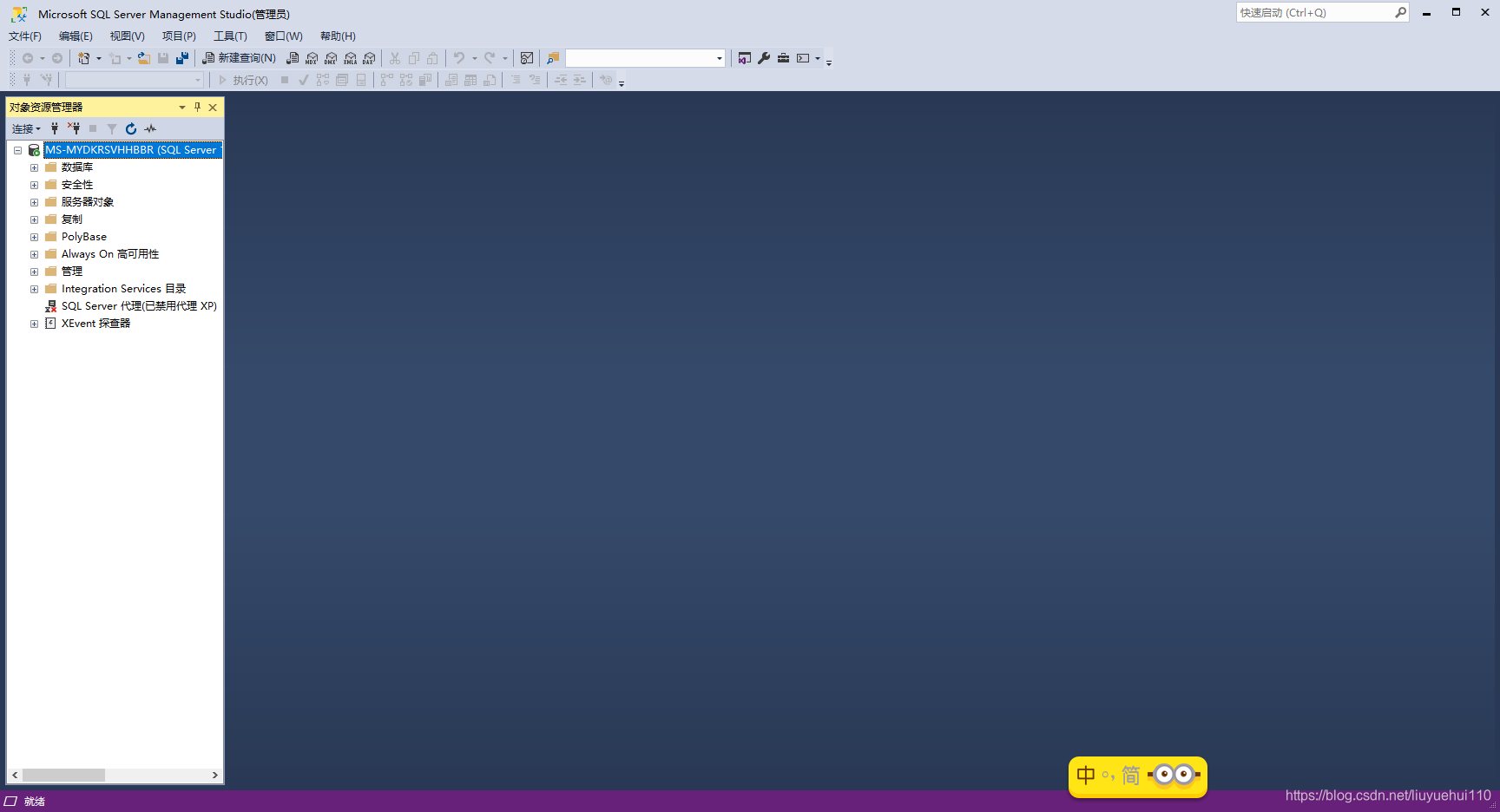The width and height of the screenshot is (1500, 812).
Task: Open Object Explorer window position dropdown arrow
Action: pos(181,107)
